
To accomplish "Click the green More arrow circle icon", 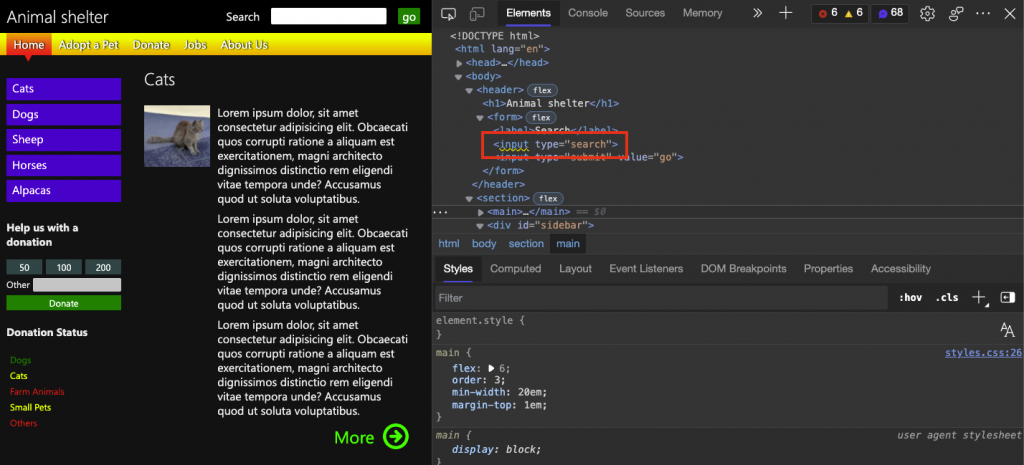I will [x=396, y=437].
